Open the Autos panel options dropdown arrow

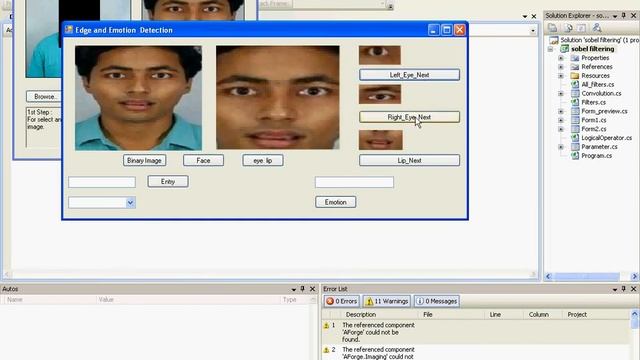[293, 289]
